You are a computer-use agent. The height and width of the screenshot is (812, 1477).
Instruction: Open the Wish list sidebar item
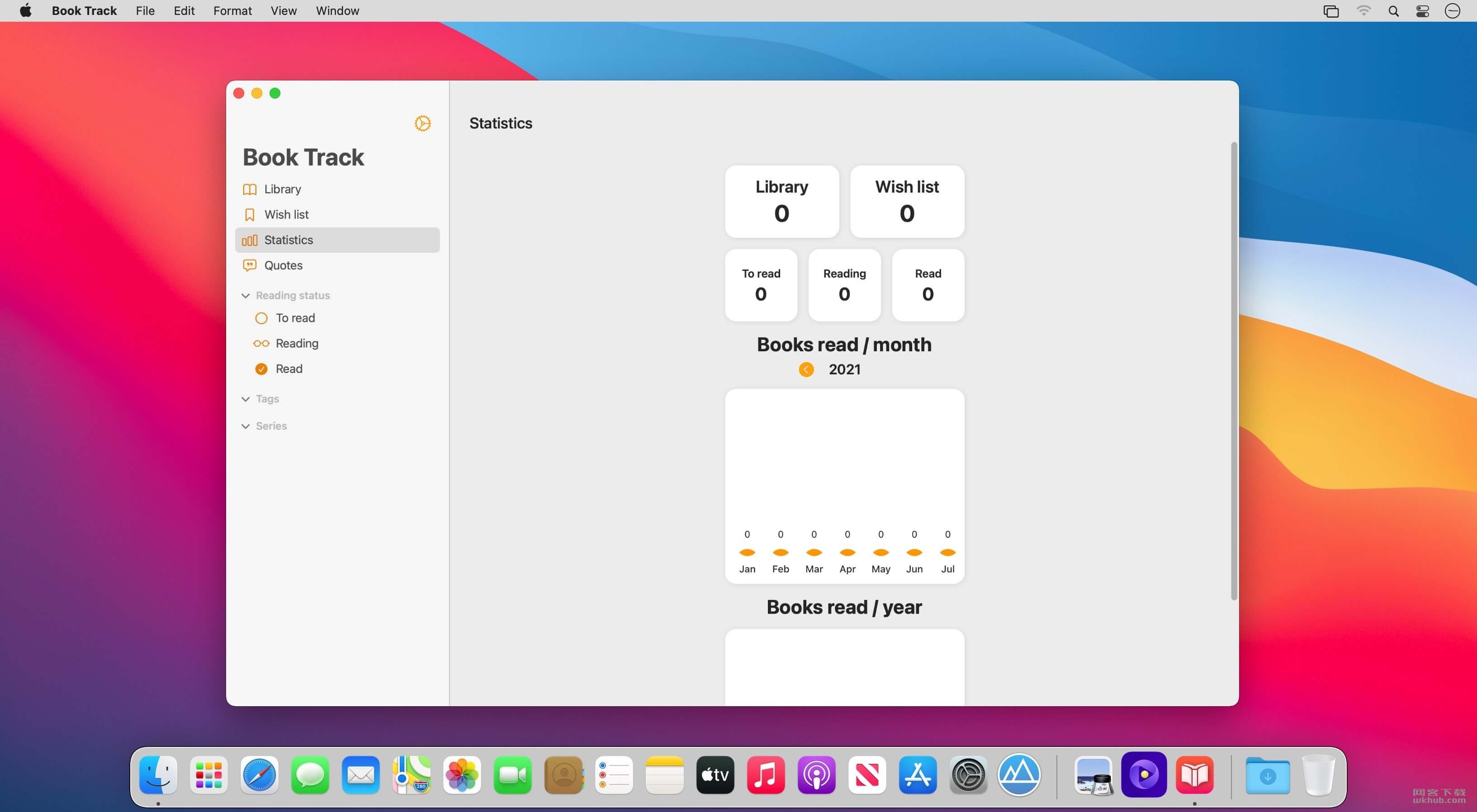tap(337, 214)
